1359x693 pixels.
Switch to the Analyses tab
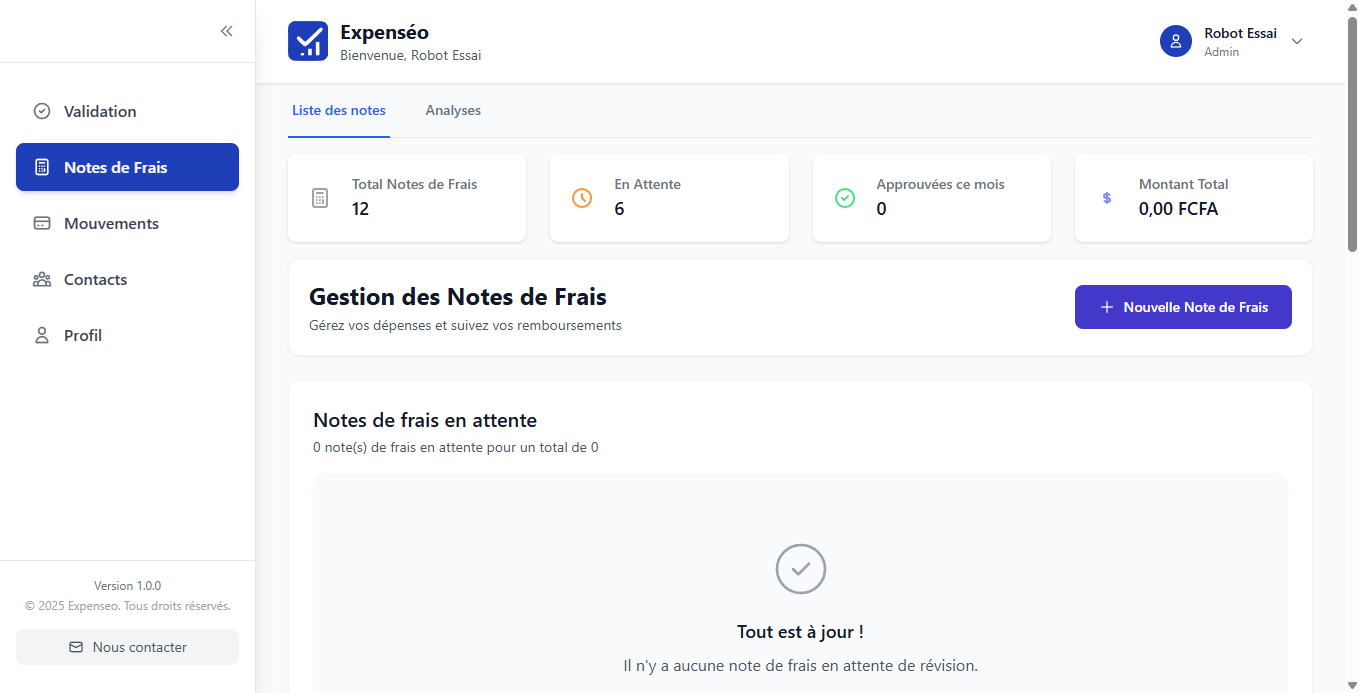point(453,111)
